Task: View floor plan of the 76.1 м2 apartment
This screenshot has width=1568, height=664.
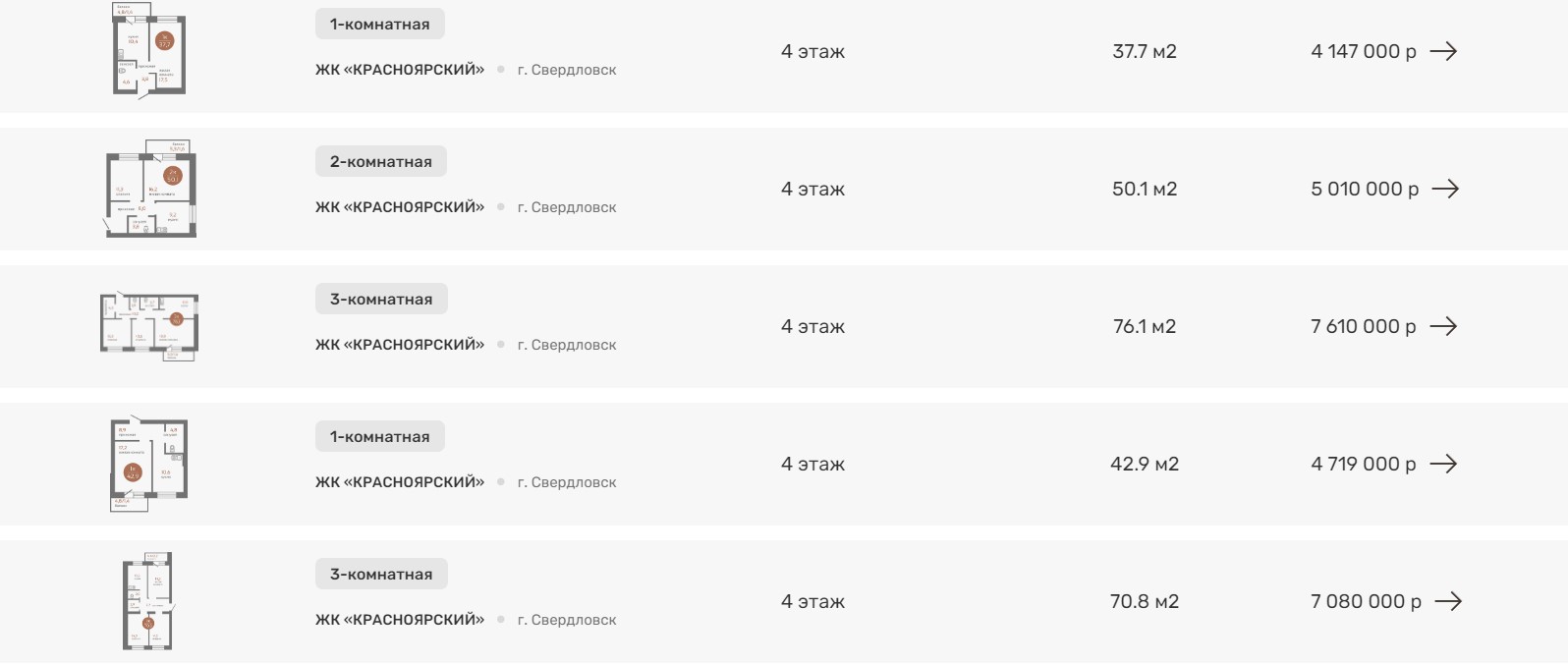Action: pos(149,326)
